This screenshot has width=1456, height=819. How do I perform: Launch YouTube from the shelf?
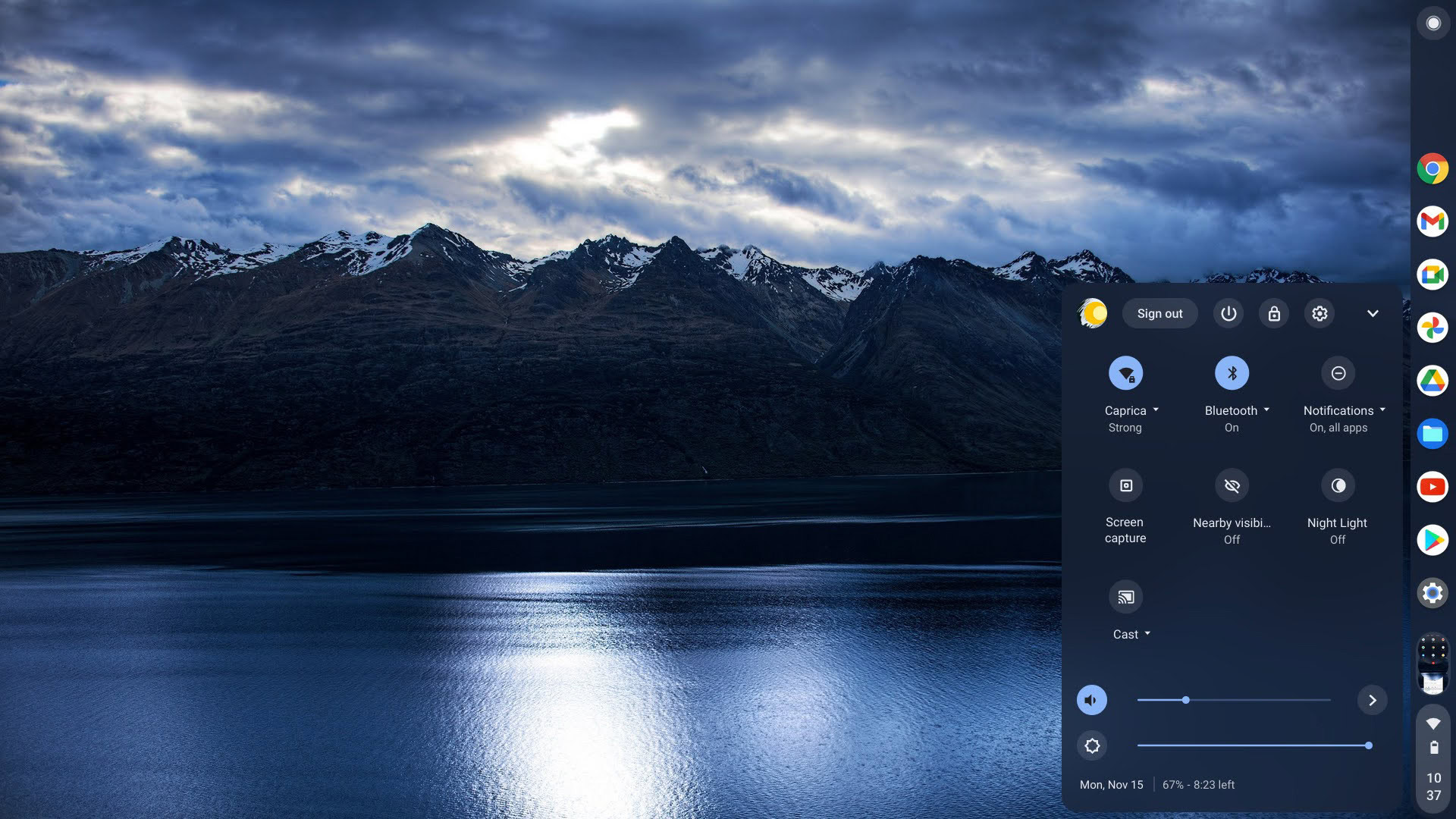[x=1432, y=487]
